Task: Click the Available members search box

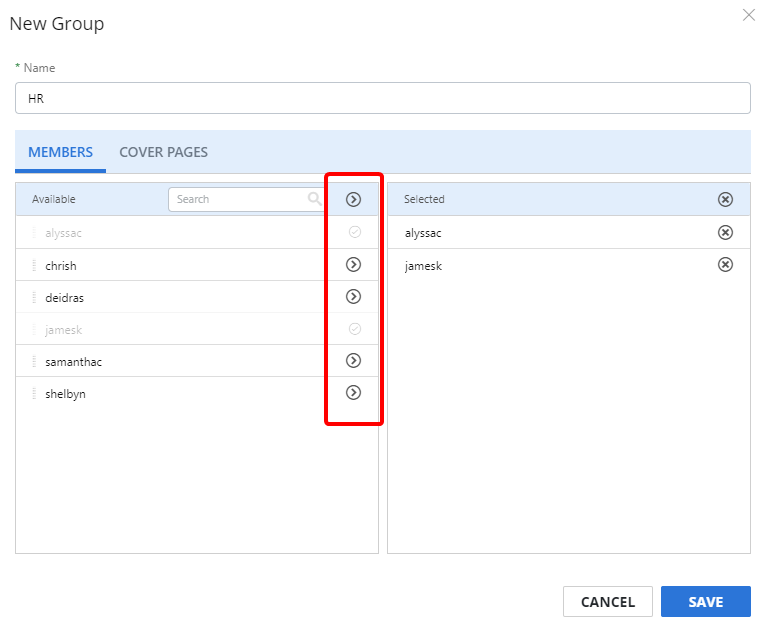Action: click(x=240, y=199)
